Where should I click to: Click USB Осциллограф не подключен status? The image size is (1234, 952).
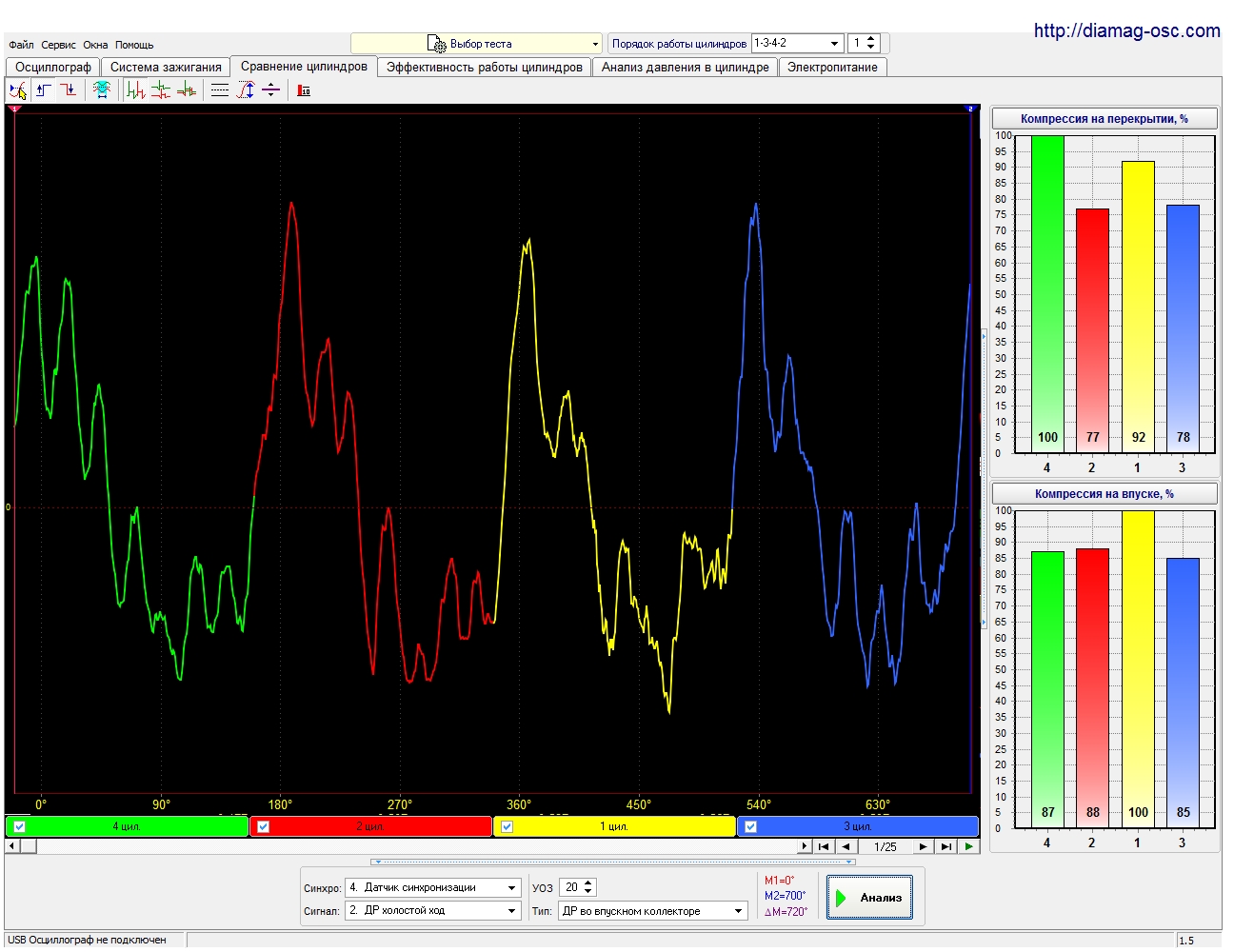87,941
